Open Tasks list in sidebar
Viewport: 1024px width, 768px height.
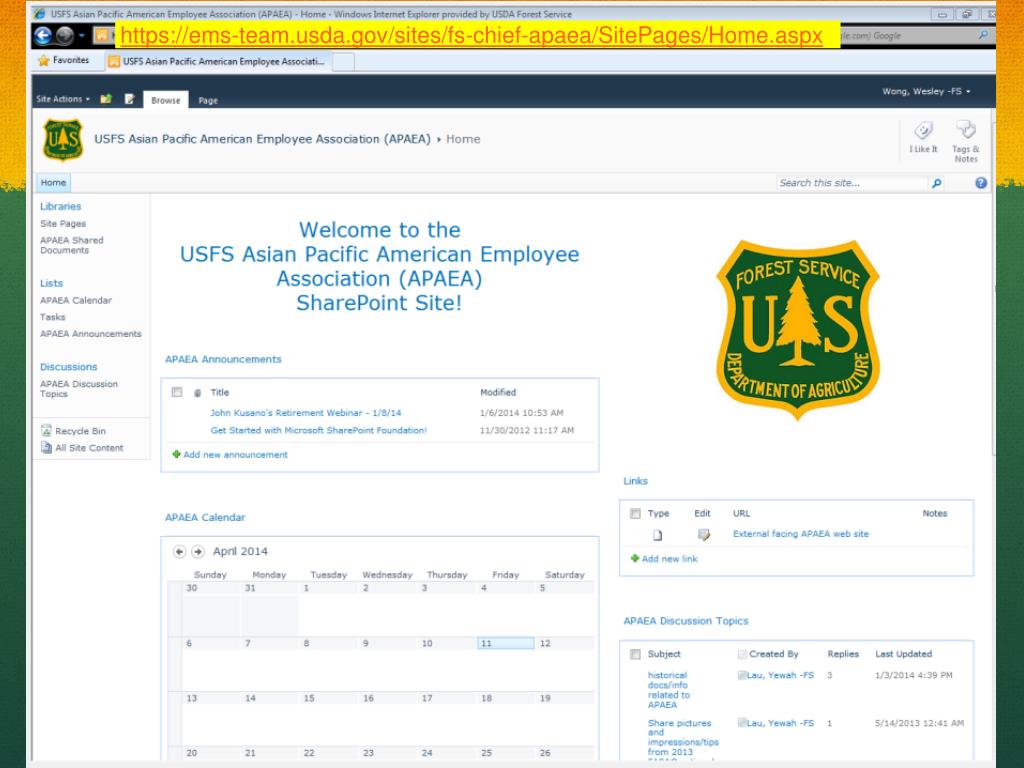tap(52, 317)
